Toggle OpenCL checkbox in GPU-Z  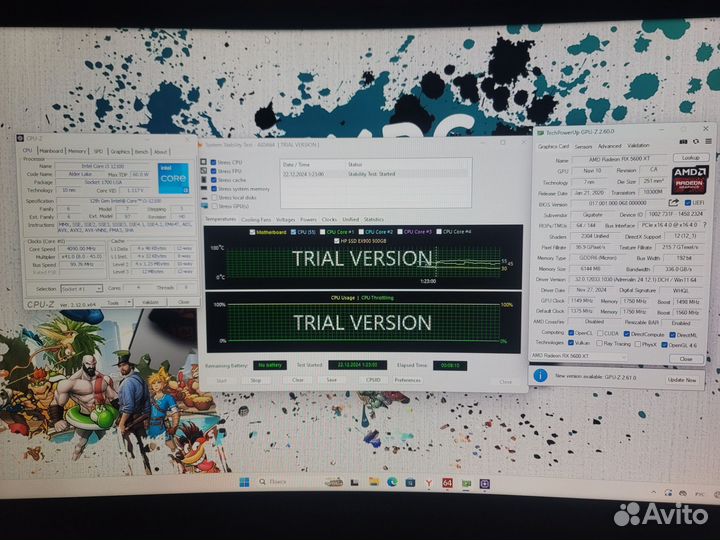click(571, 332)
